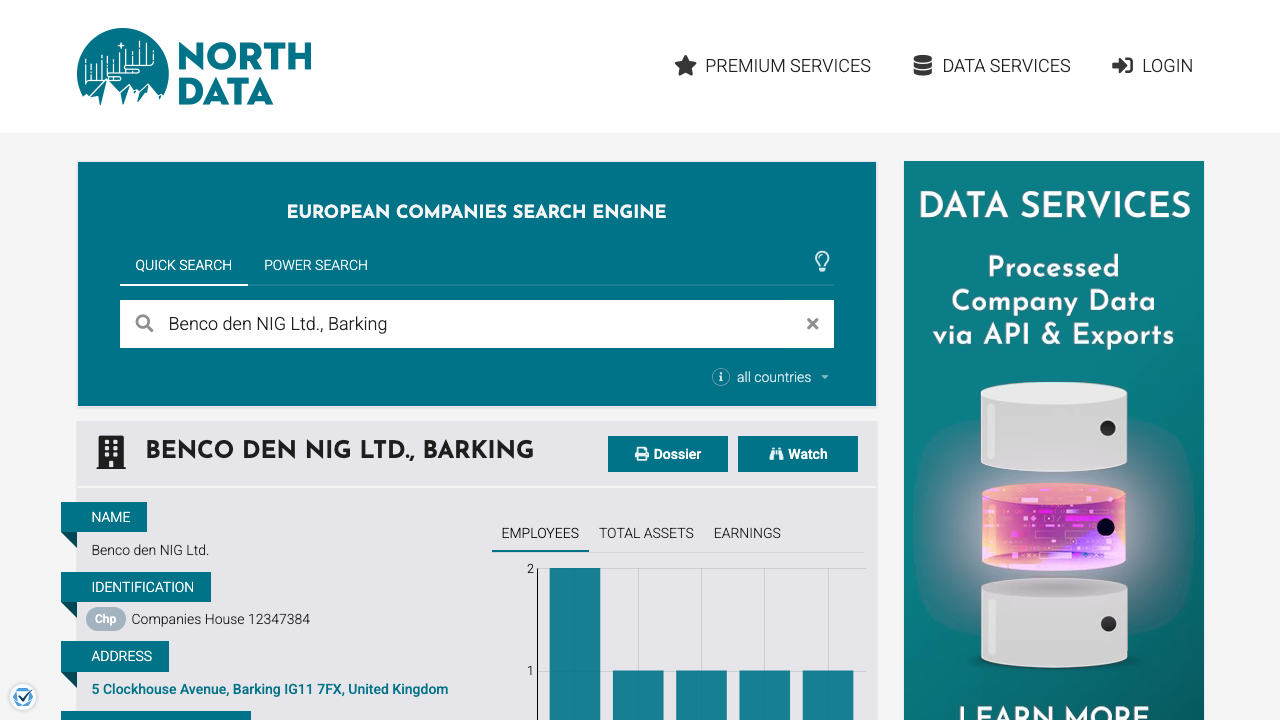Follow the 5 Clockhouse Avenue address link
This screenshot has height=720, width=1280.
[x=269, y=689]
